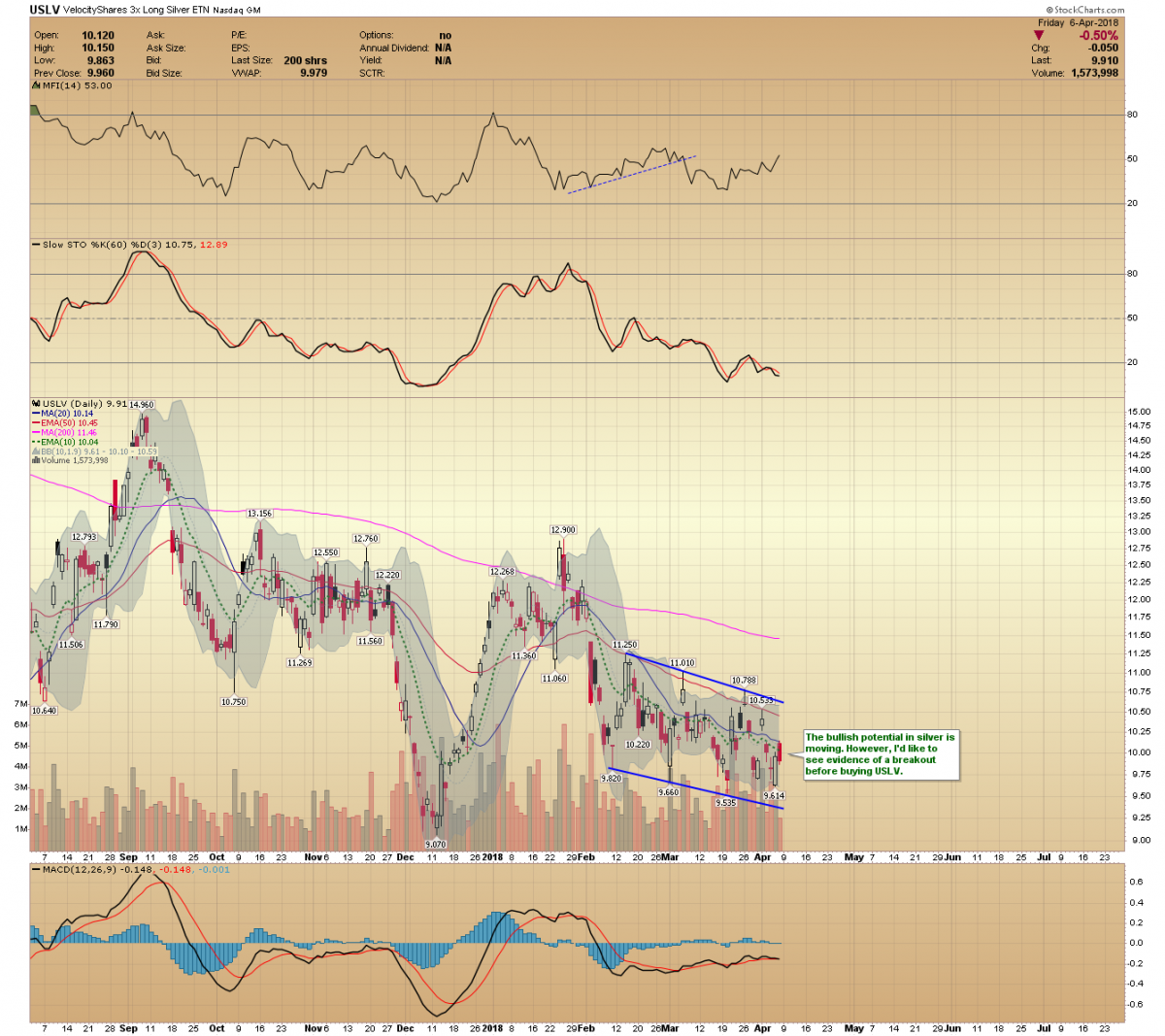Click the red down-triangle change indicator
The width and height of the screenshot is (1165, 1036).
coord(1039,36)
